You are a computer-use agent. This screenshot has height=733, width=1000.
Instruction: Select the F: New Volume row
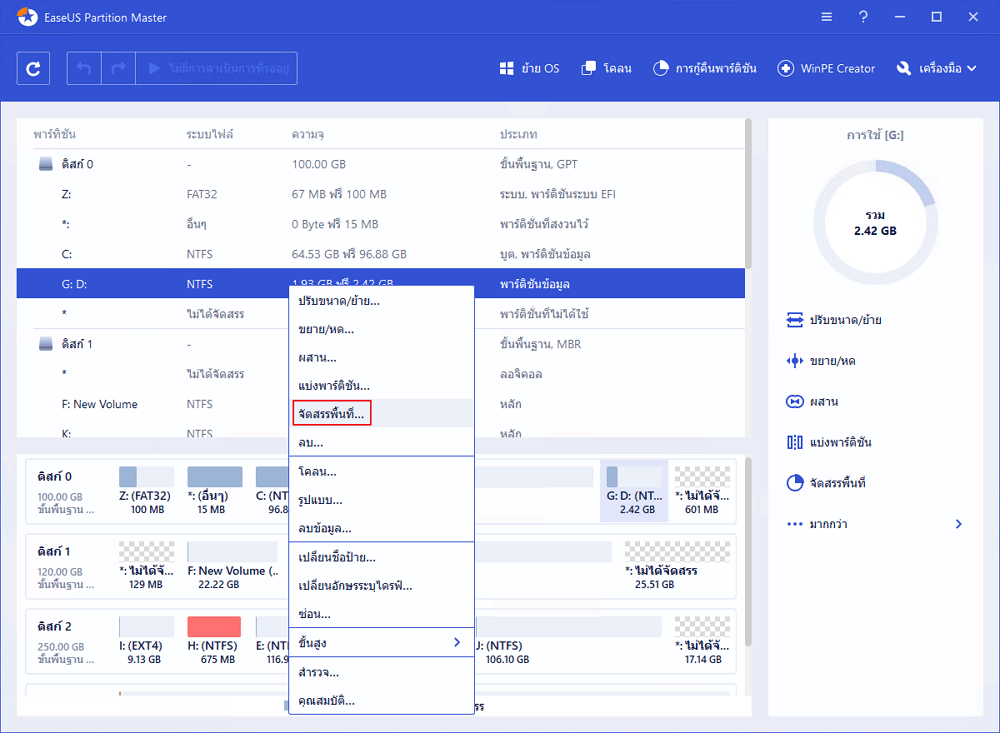point(381,404)
